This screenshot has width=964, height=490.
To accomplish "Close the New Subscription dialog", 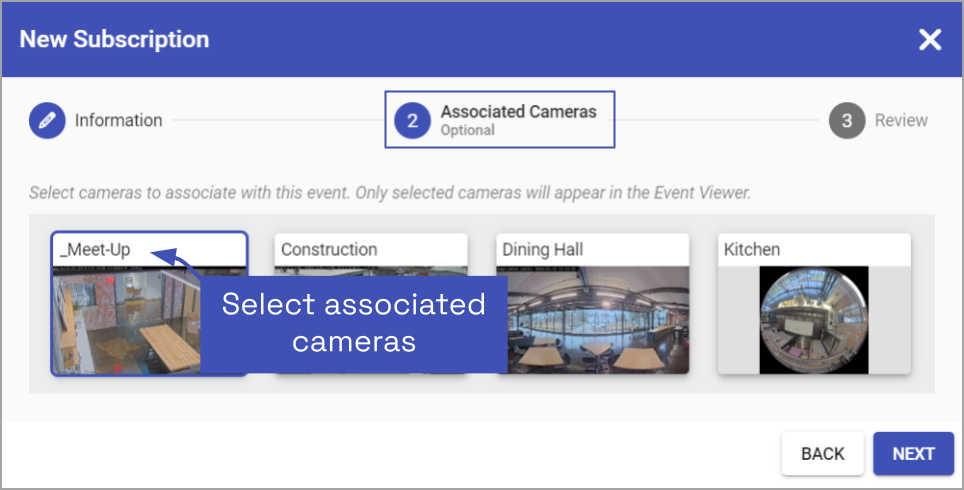I will coord(930,40).
